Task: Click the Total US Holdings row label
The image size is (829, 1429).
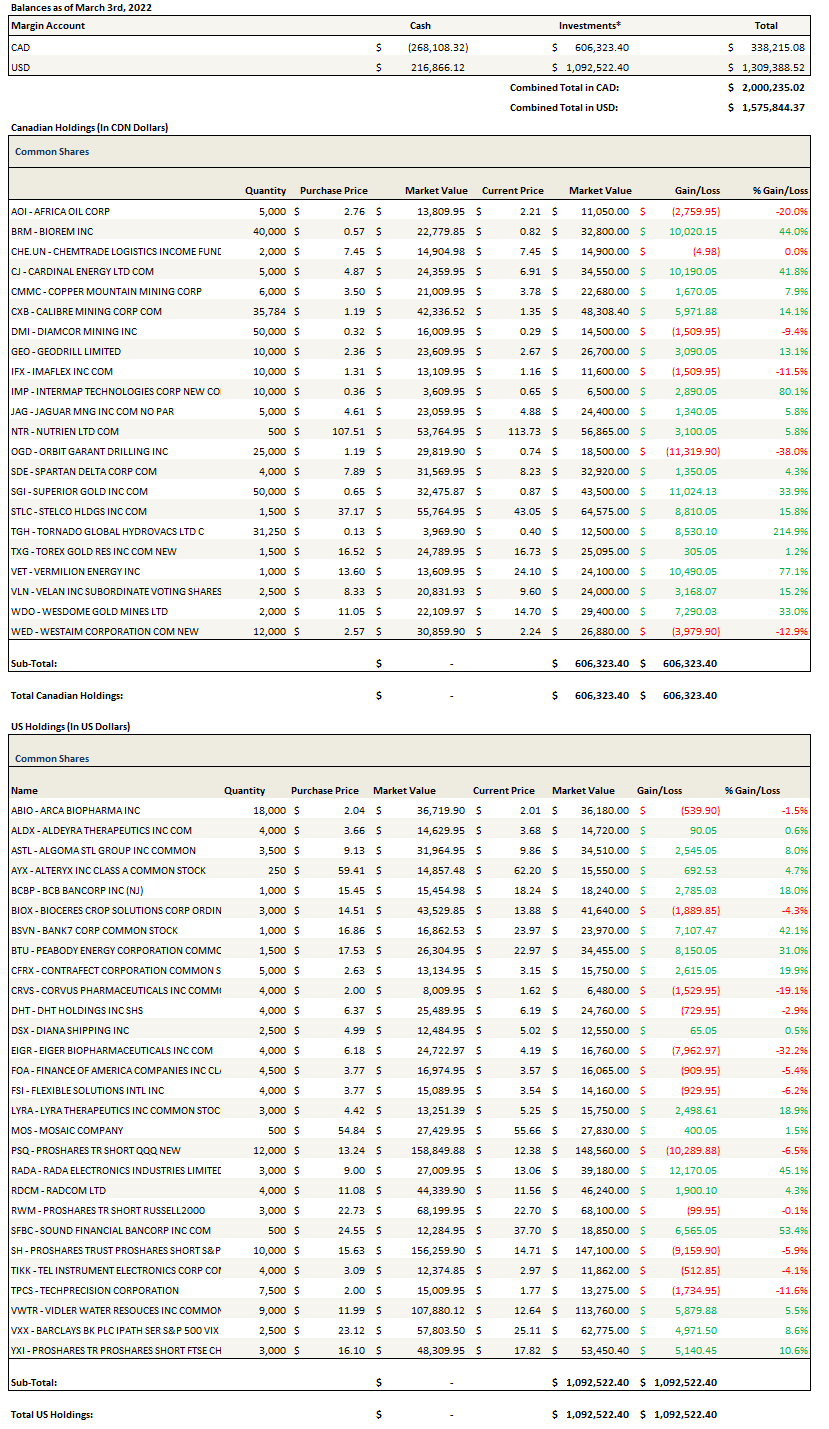Action: (x=52, y=1414)
